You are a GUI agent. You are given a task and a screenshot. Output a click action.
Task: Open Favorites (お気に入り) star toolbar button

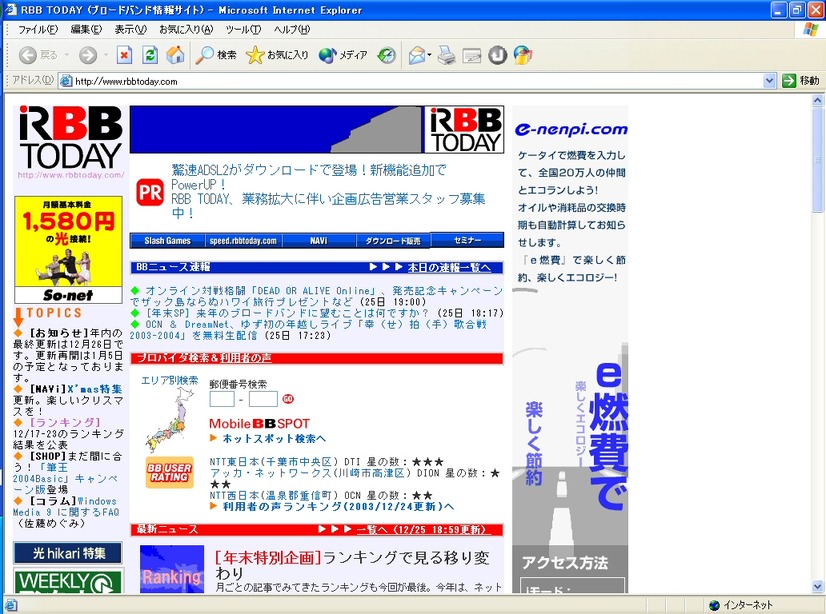click(x=277, y=55)
